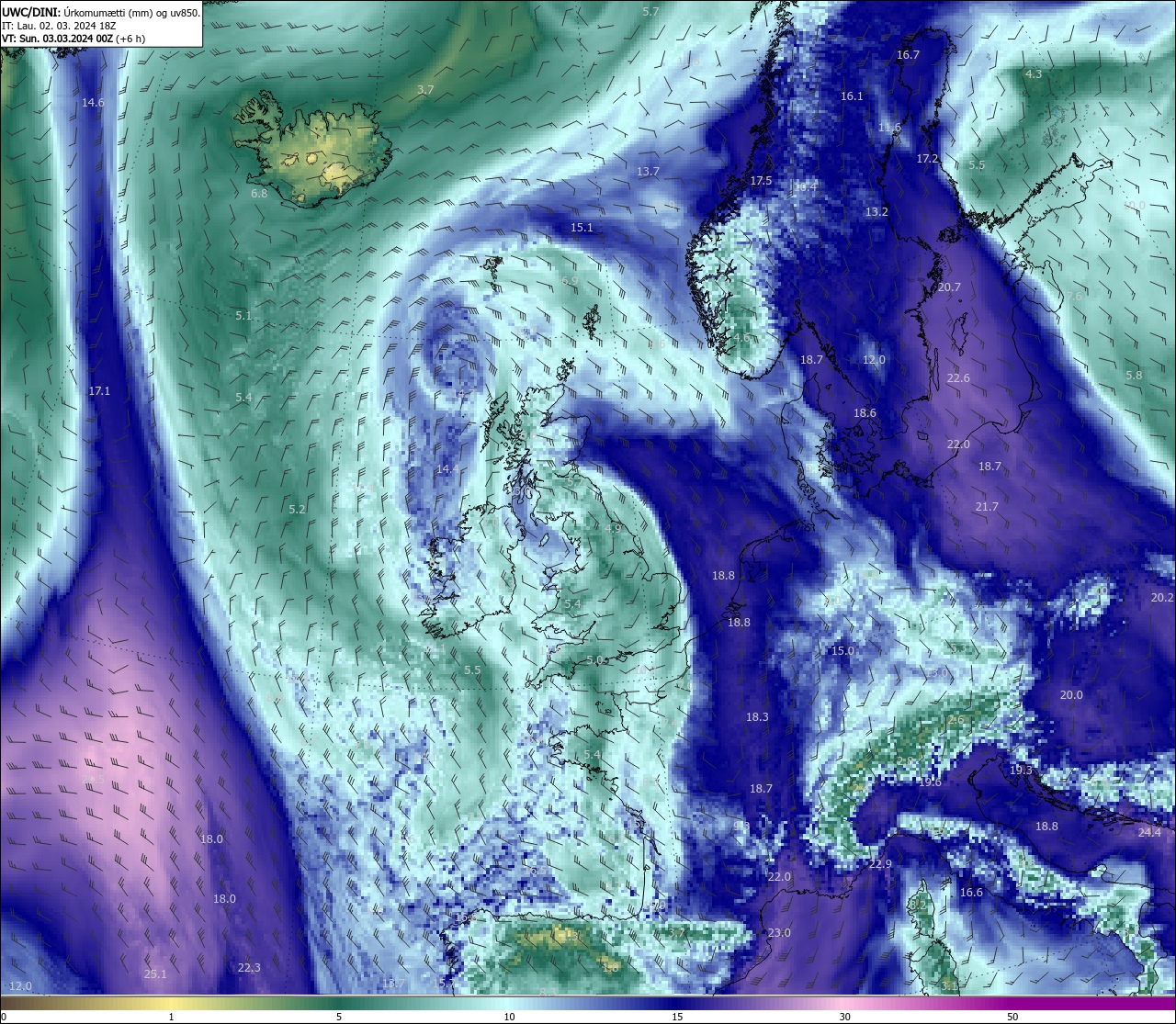Select the 5.1 value label
This screenshot has height=1024, width=1176.
click(x=243, y=316)
